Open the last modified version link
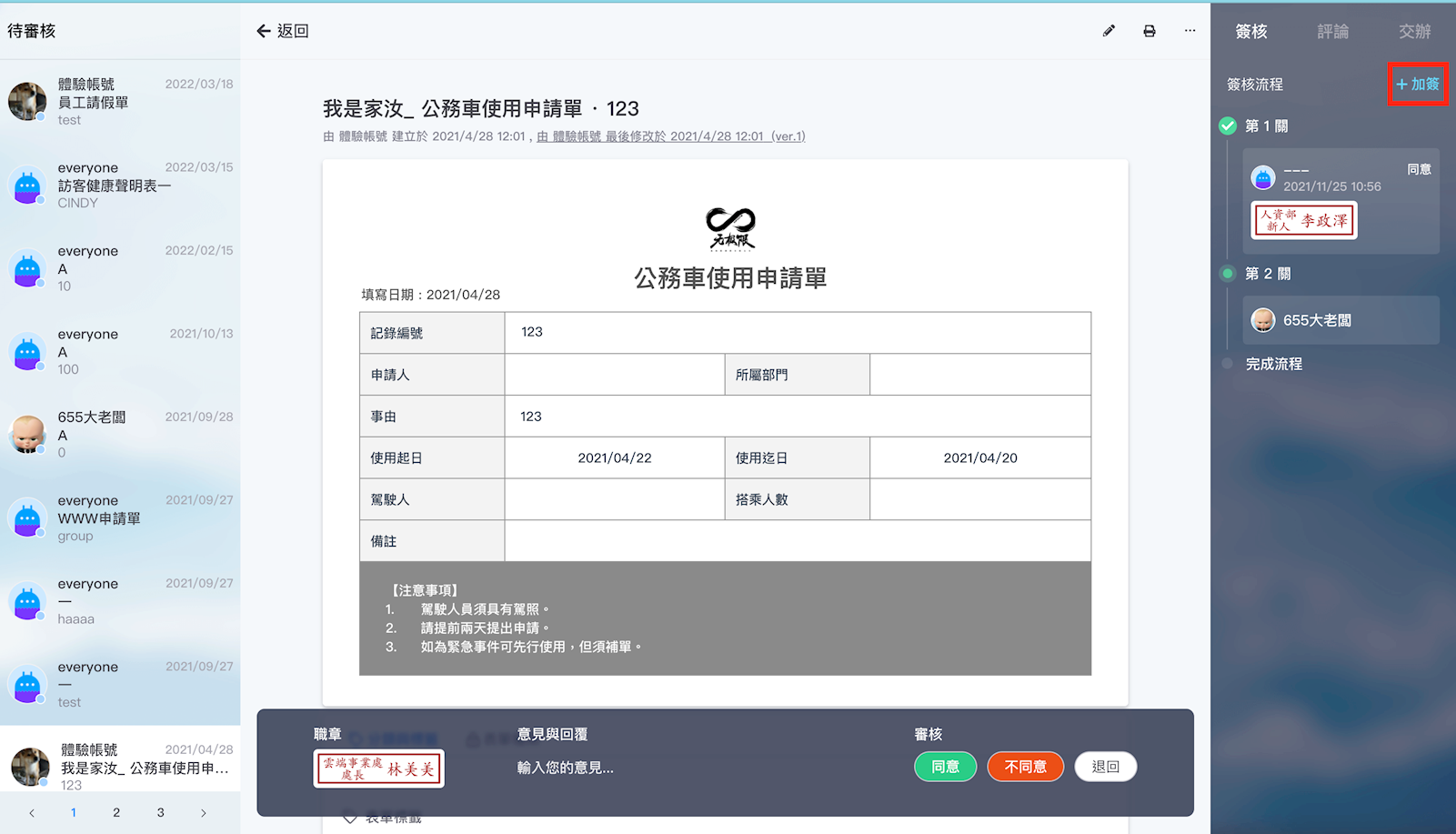 pos(670,136)
